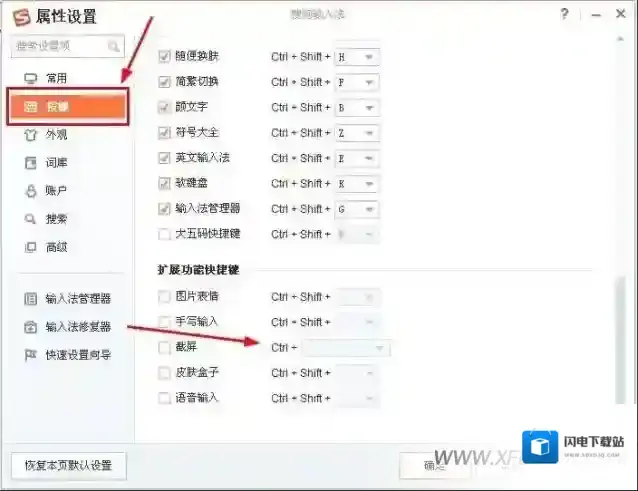Click the 外观 shirt icon
The height and width of the screenshot is (491, 638).
tap(31, 135)
